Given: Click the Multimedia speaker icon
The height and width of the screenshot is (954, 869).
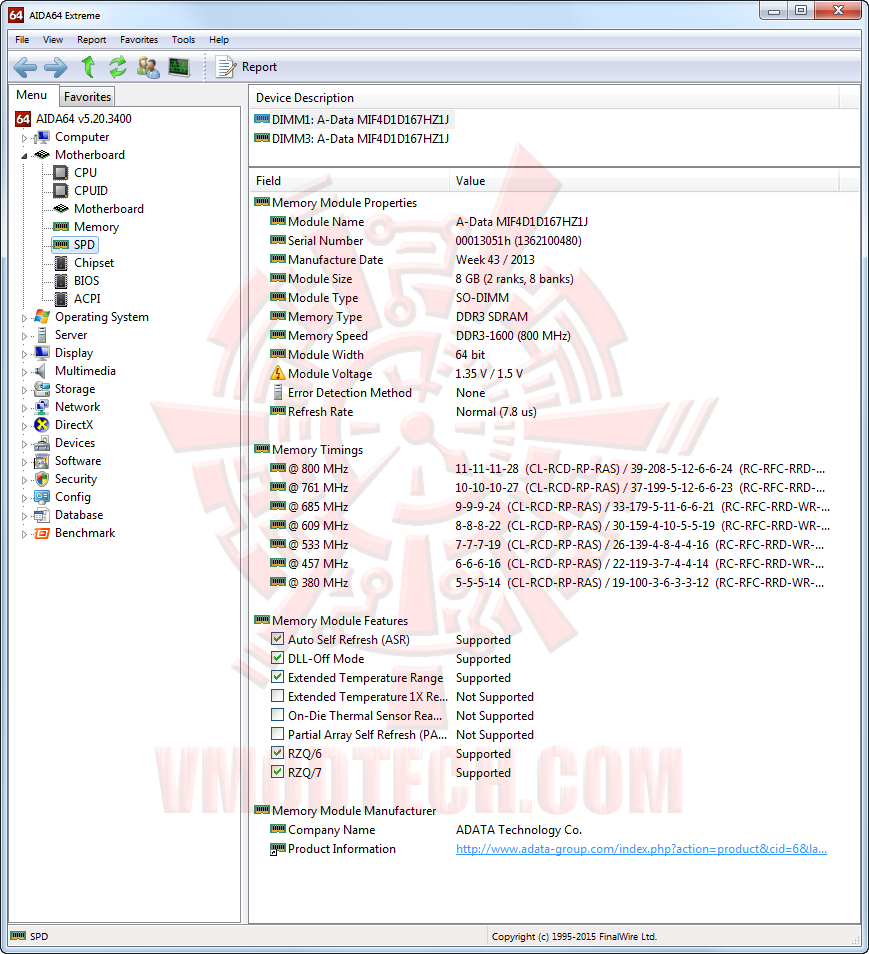Looking at the screenshot, I should tap(42, 371).
